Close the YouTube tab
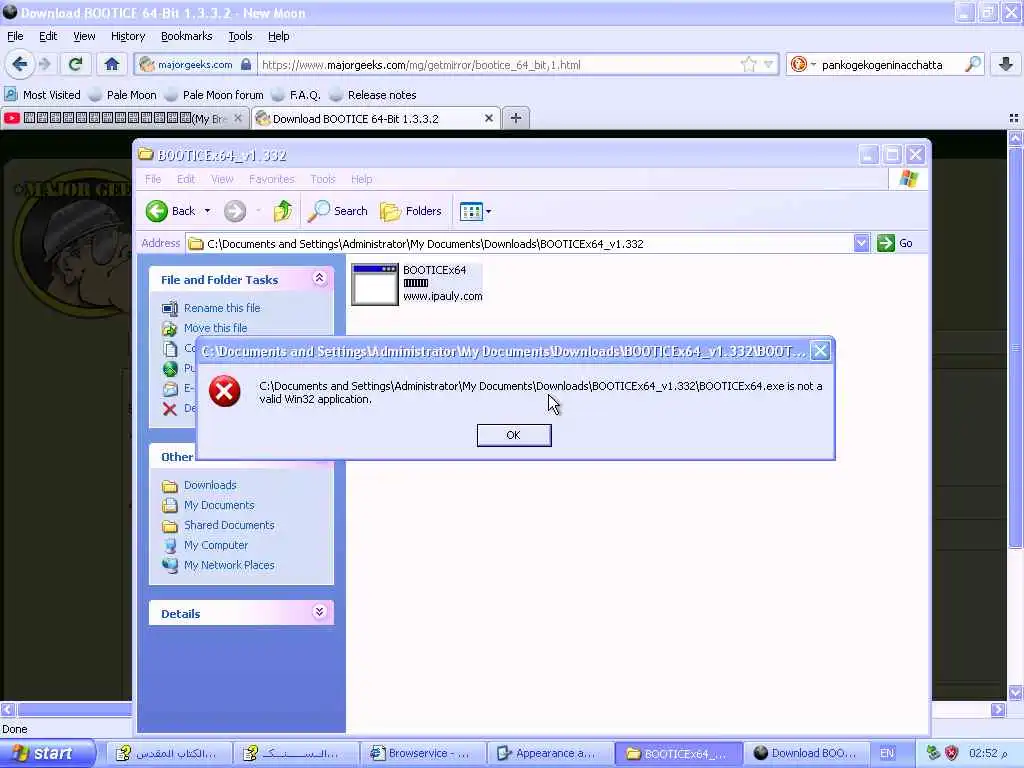 (x=238, y=118)
